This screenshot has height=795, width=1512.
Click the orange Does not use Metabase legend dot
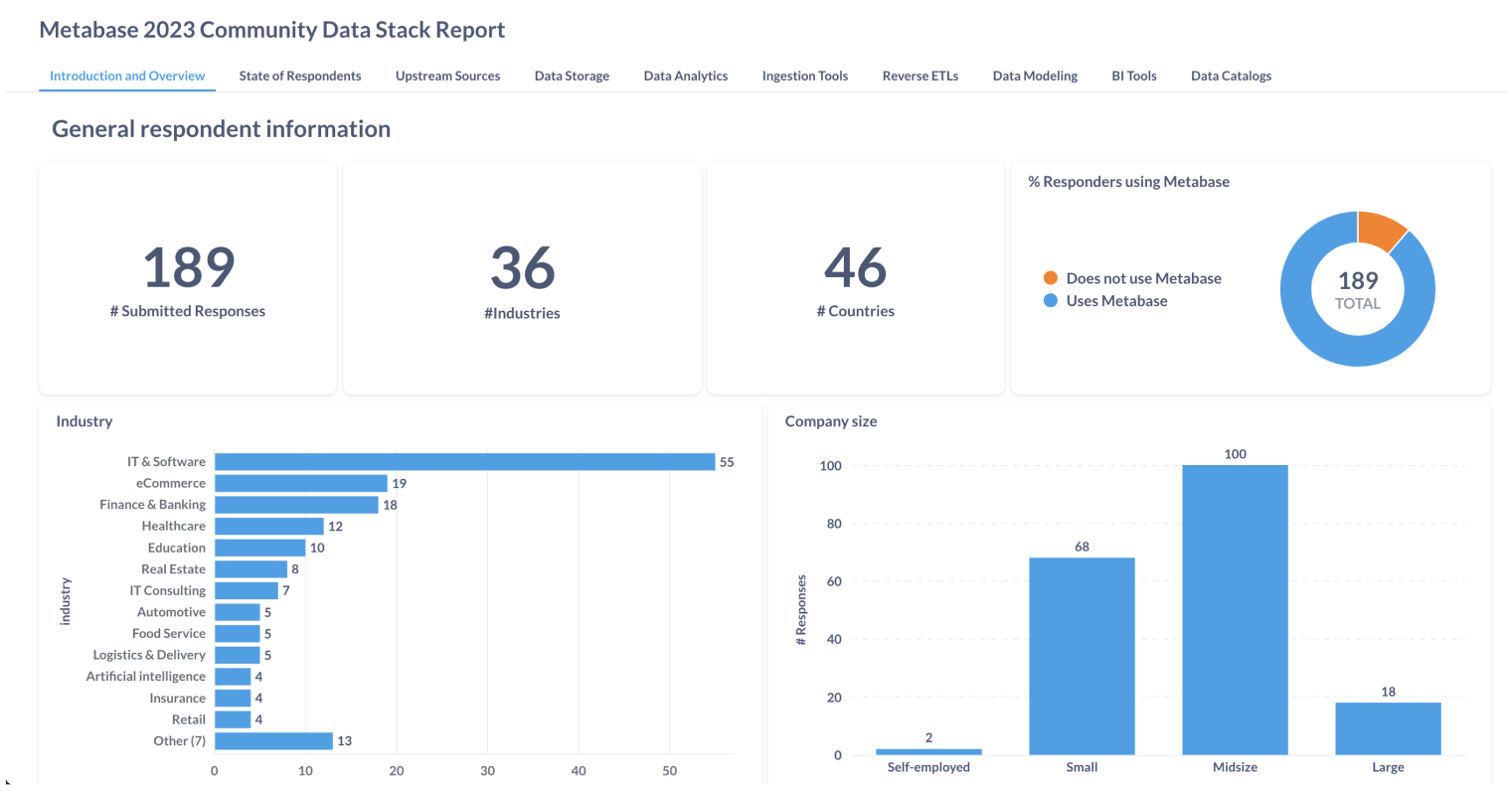(x=1050, y=278)
